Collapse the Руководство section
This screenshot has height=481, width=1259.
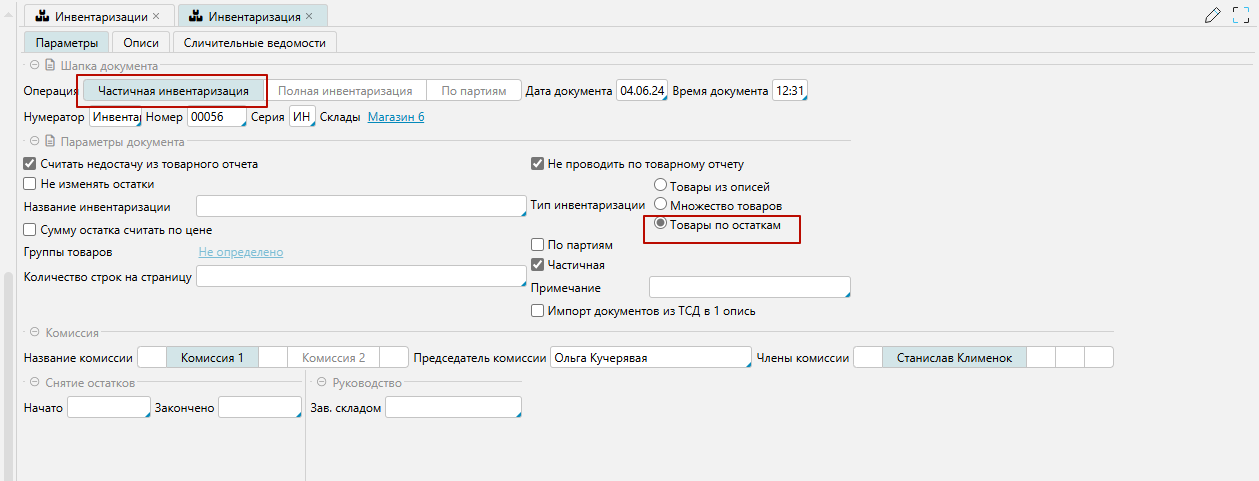coord(321,383)
